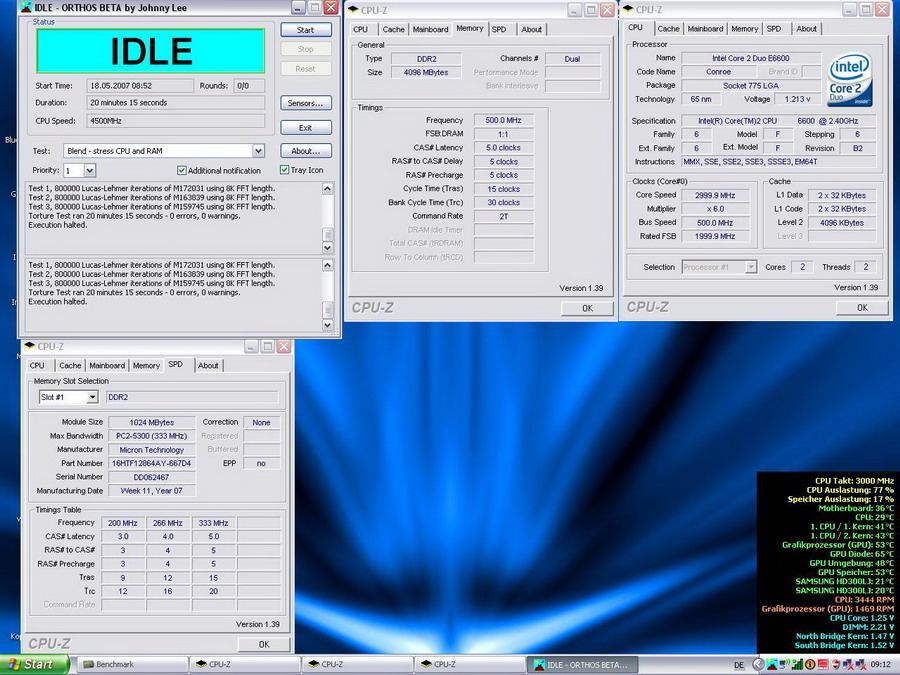Click the Exit button in Orthos
Image resolution: width=900 pixels, height=675 pixels.
306,127
